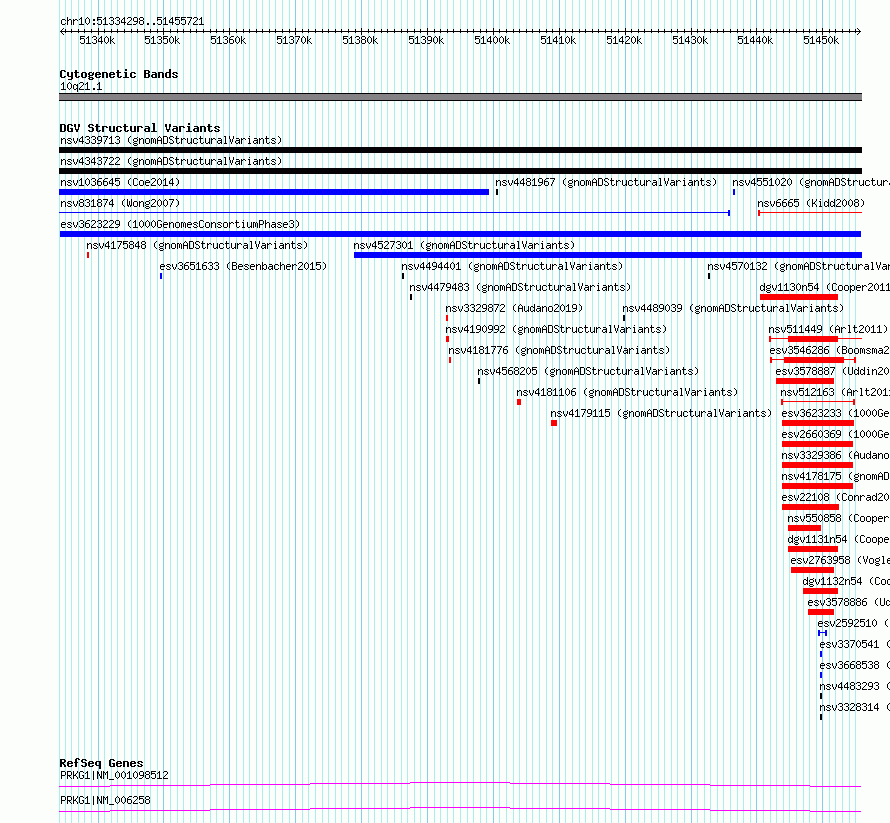Click the 10q21.1 cytogenetic band bar

[460, 97]
